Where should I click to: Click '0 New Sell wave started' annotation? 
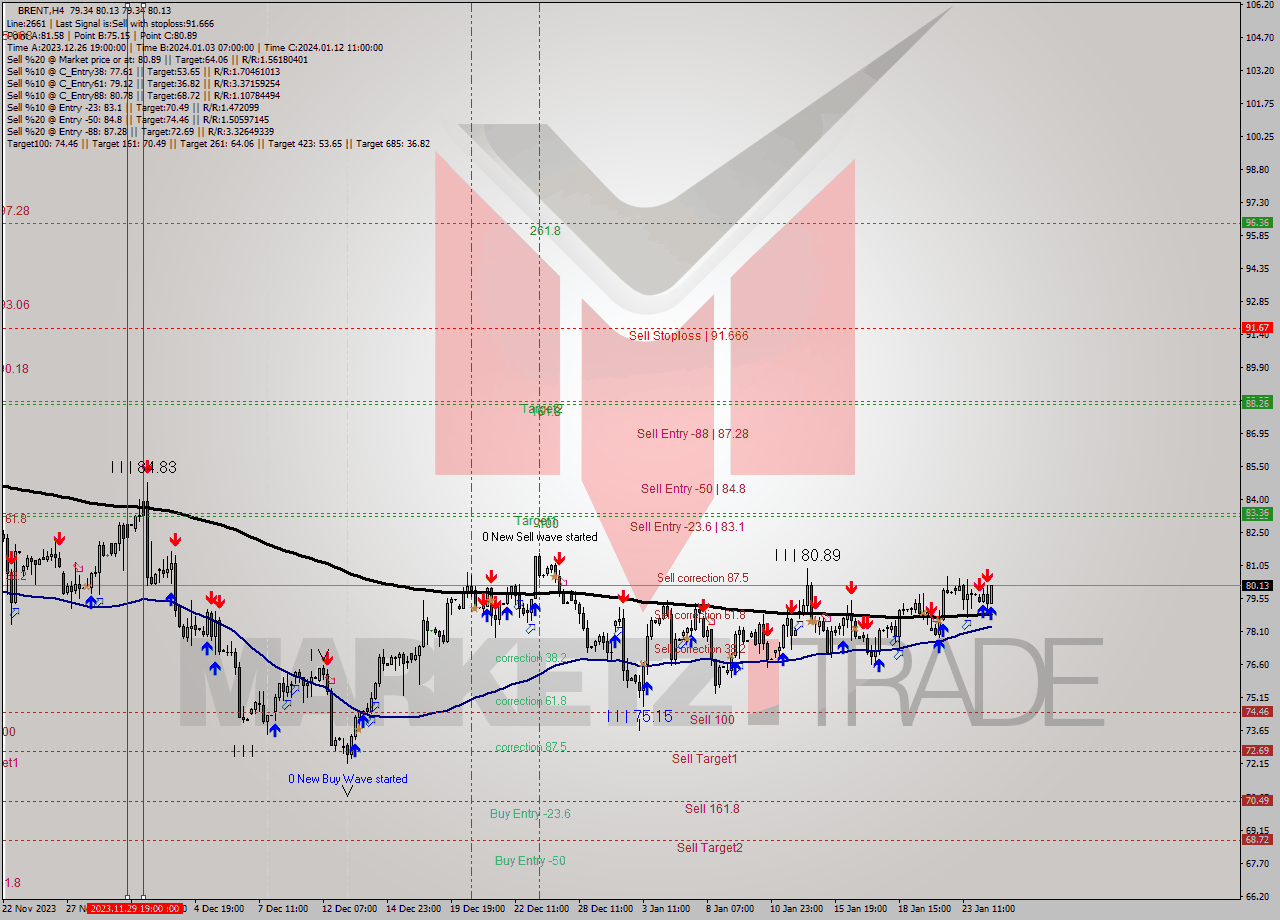coord(540,537)
